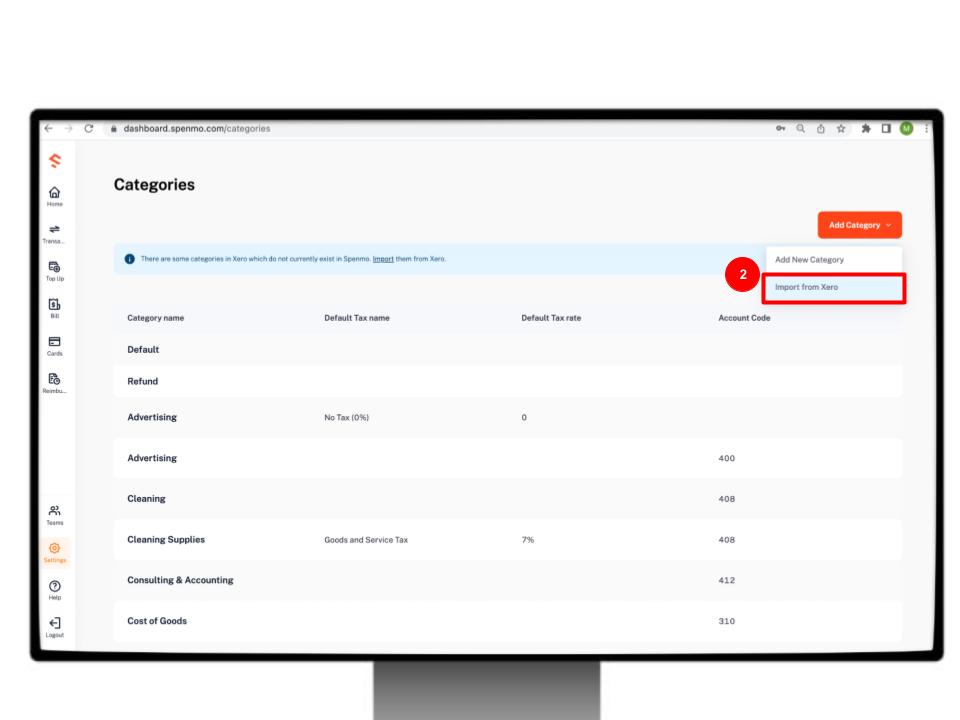Click the Account Code column header

(744, 318)
